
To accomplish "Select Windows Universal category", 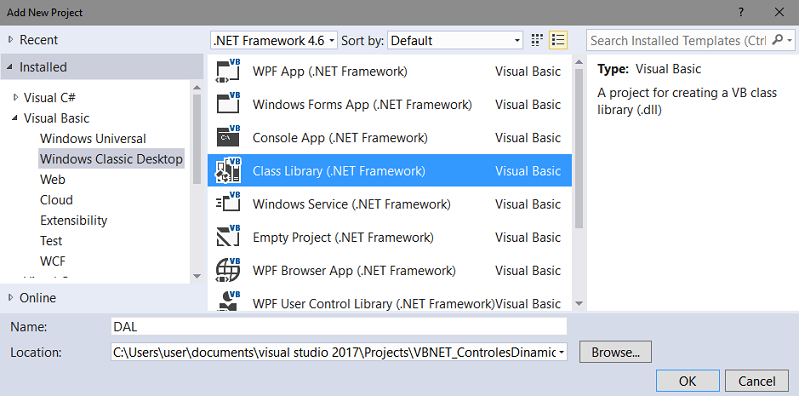I will [x=93, y=139].
